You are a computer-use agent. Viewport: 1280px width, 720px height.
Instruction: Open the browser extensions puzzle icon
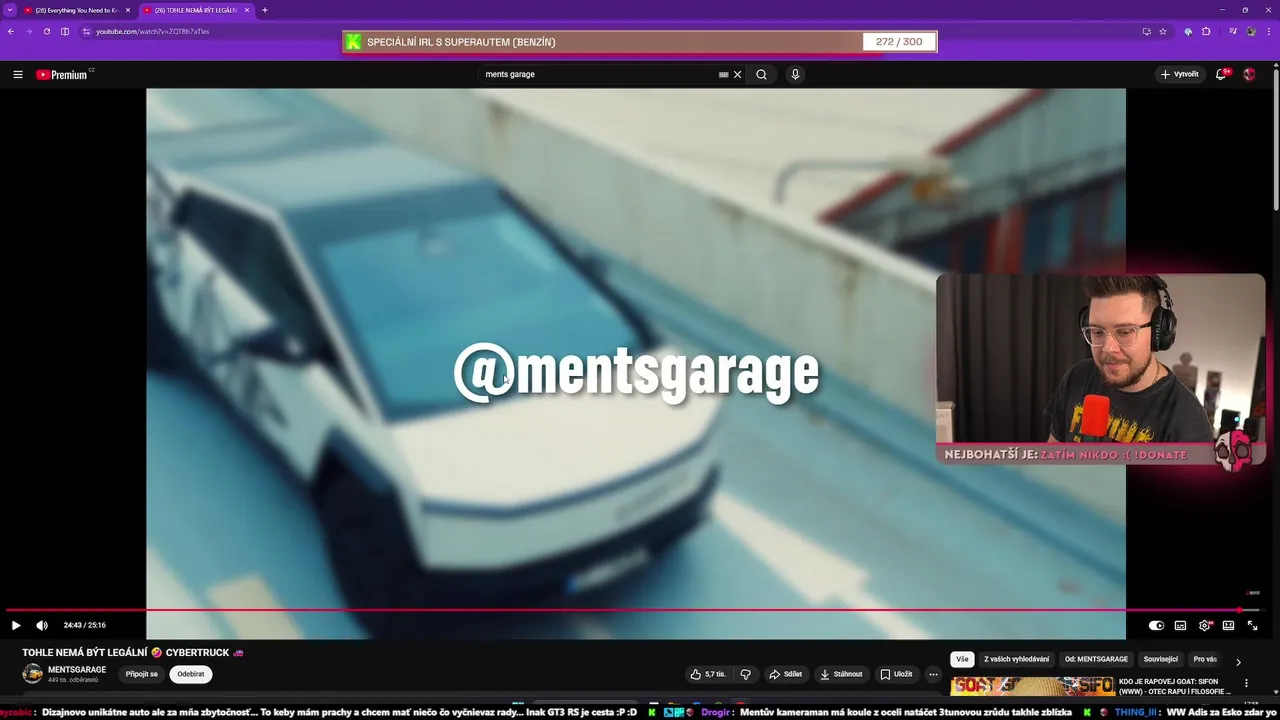coord(1207,31)
